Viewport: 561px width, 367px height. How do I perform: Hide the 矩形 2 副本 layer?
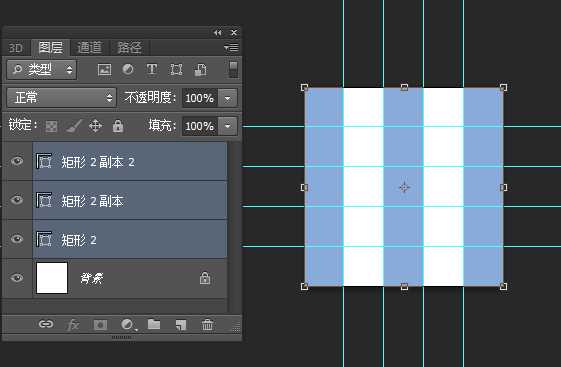[17, 200]
